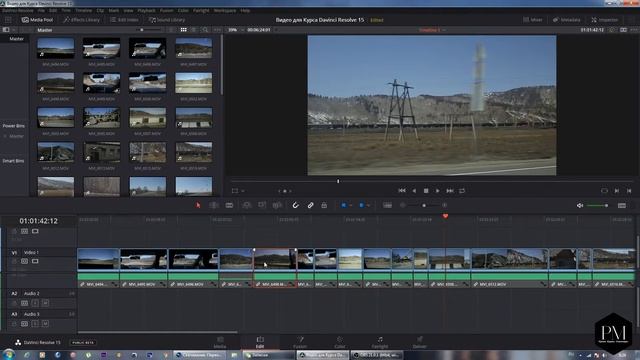
Task: Open the Help menu
Action: 245,10
